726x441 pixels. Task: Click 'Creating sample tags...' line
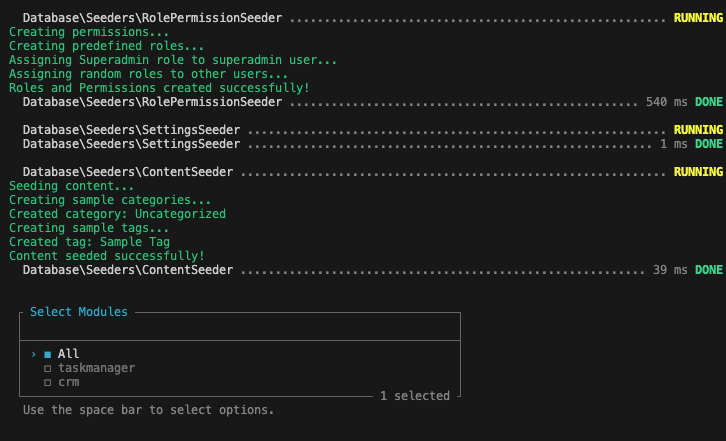click(x=89, y=228)
